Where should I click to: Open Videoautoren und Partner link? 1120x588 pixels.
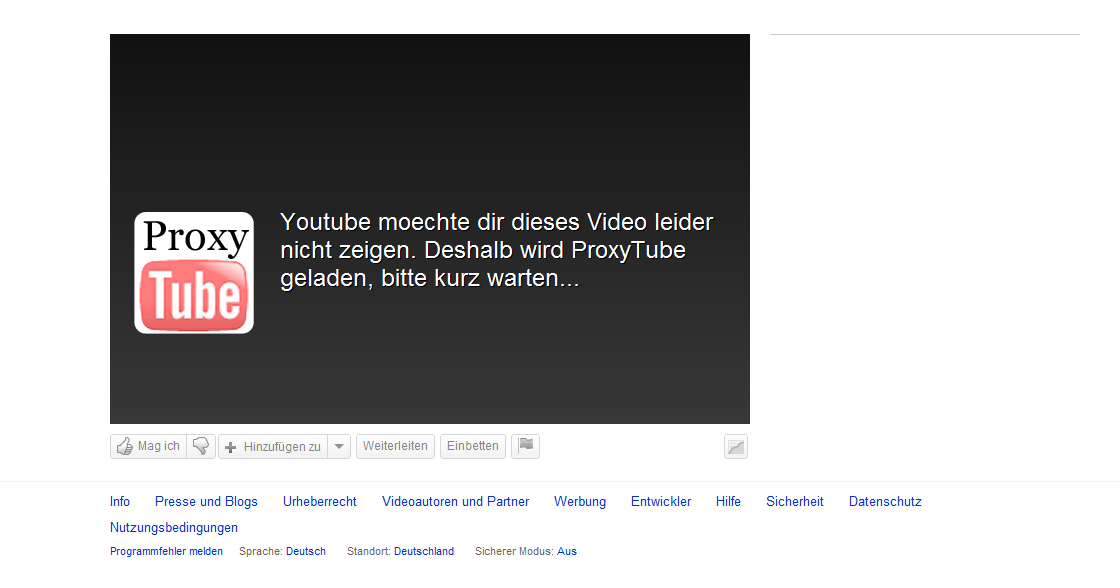coord(456,502)
